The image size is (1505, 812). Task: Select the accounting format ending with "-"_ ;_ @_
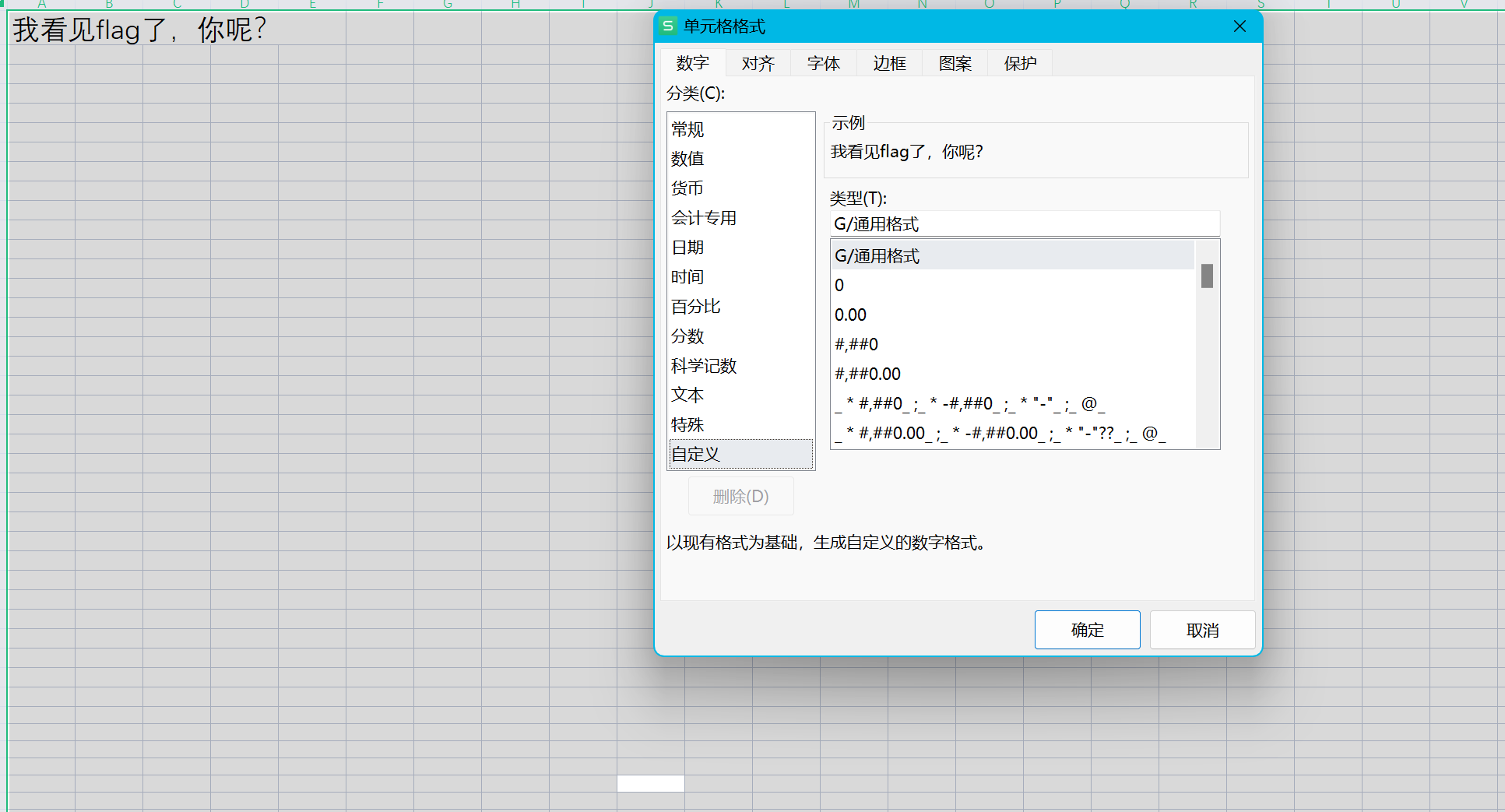1013,404
